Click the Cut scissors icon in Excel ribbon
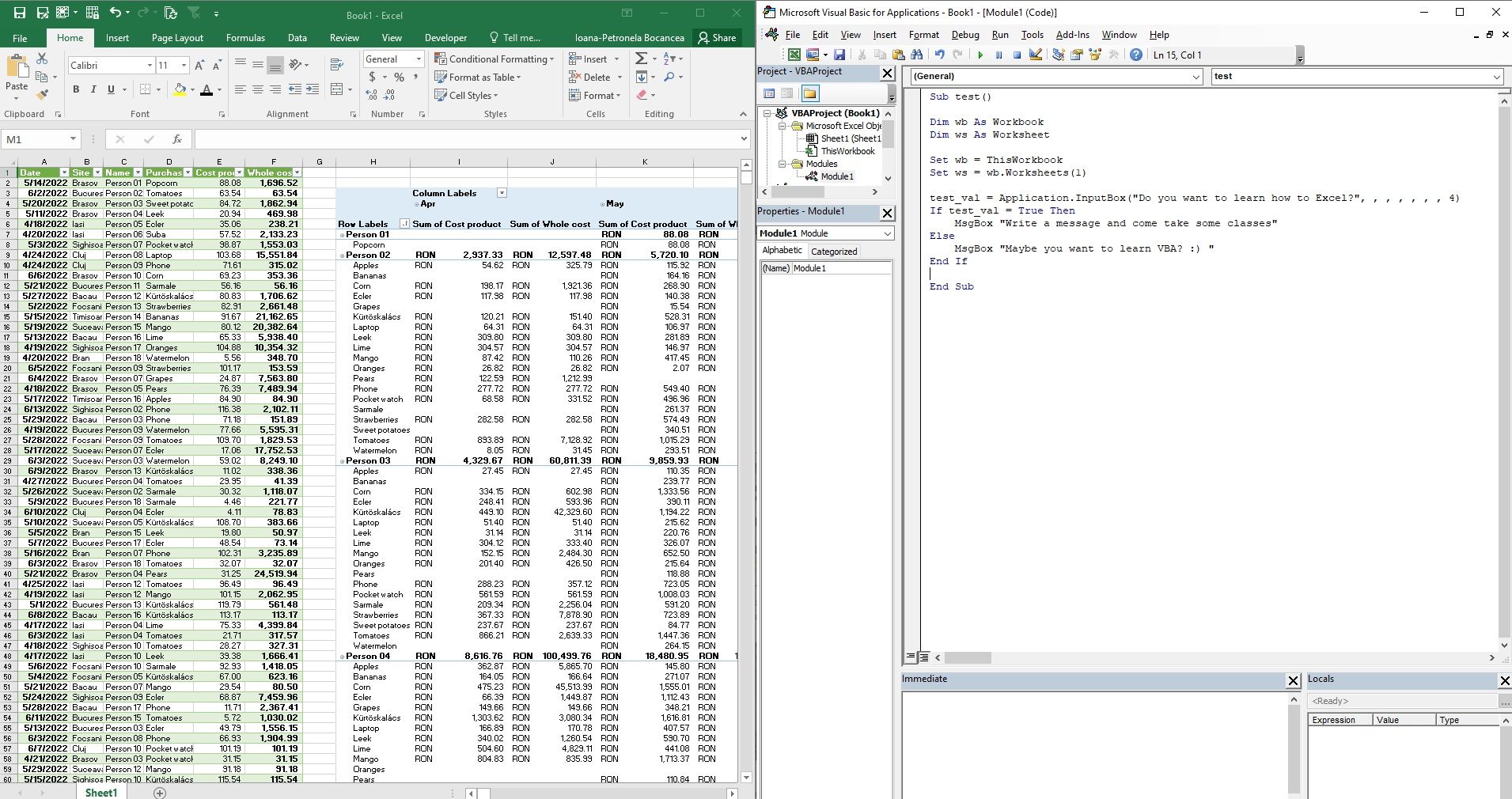 42,59
